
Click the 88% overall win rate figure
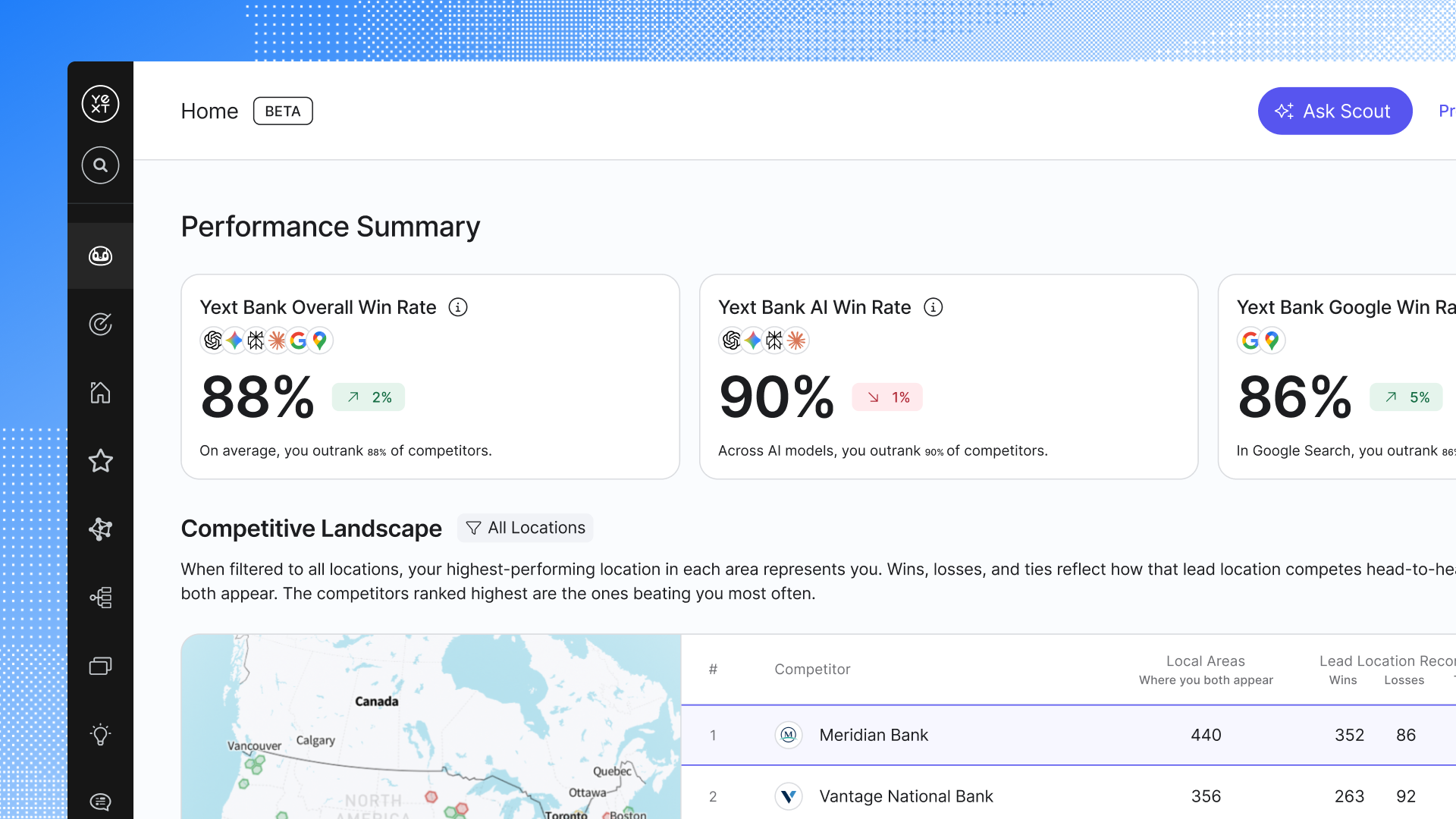[258, 397]
